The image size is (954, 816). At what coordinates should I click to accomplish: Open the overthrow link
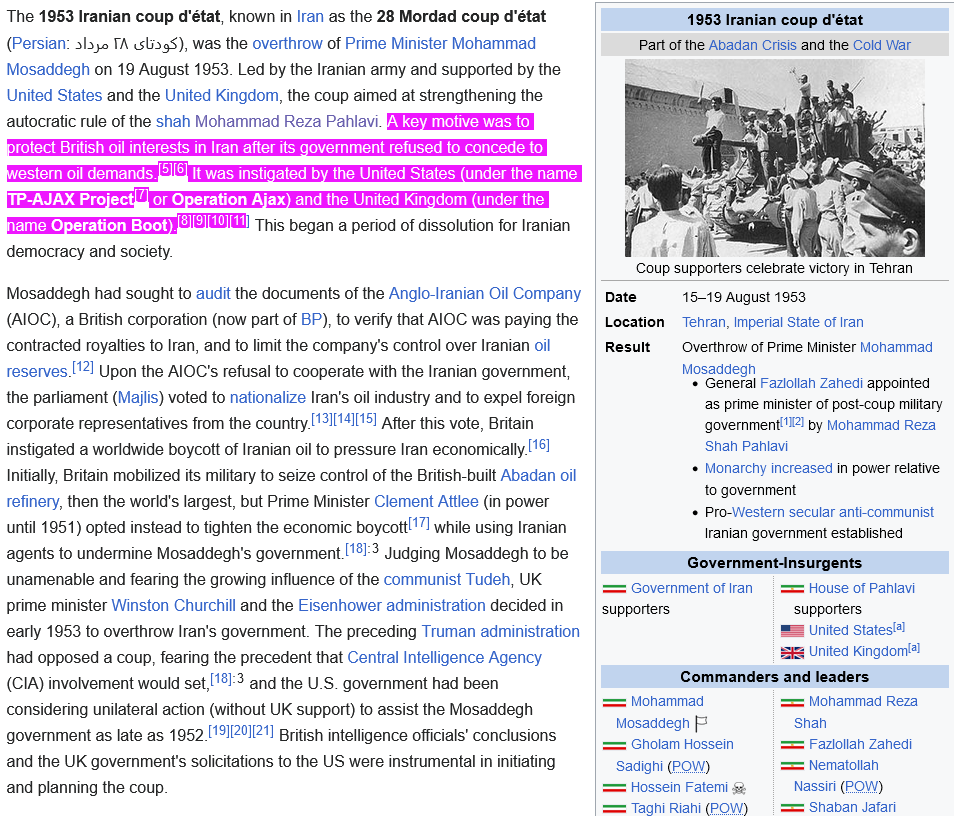click(x=287, y=44)
